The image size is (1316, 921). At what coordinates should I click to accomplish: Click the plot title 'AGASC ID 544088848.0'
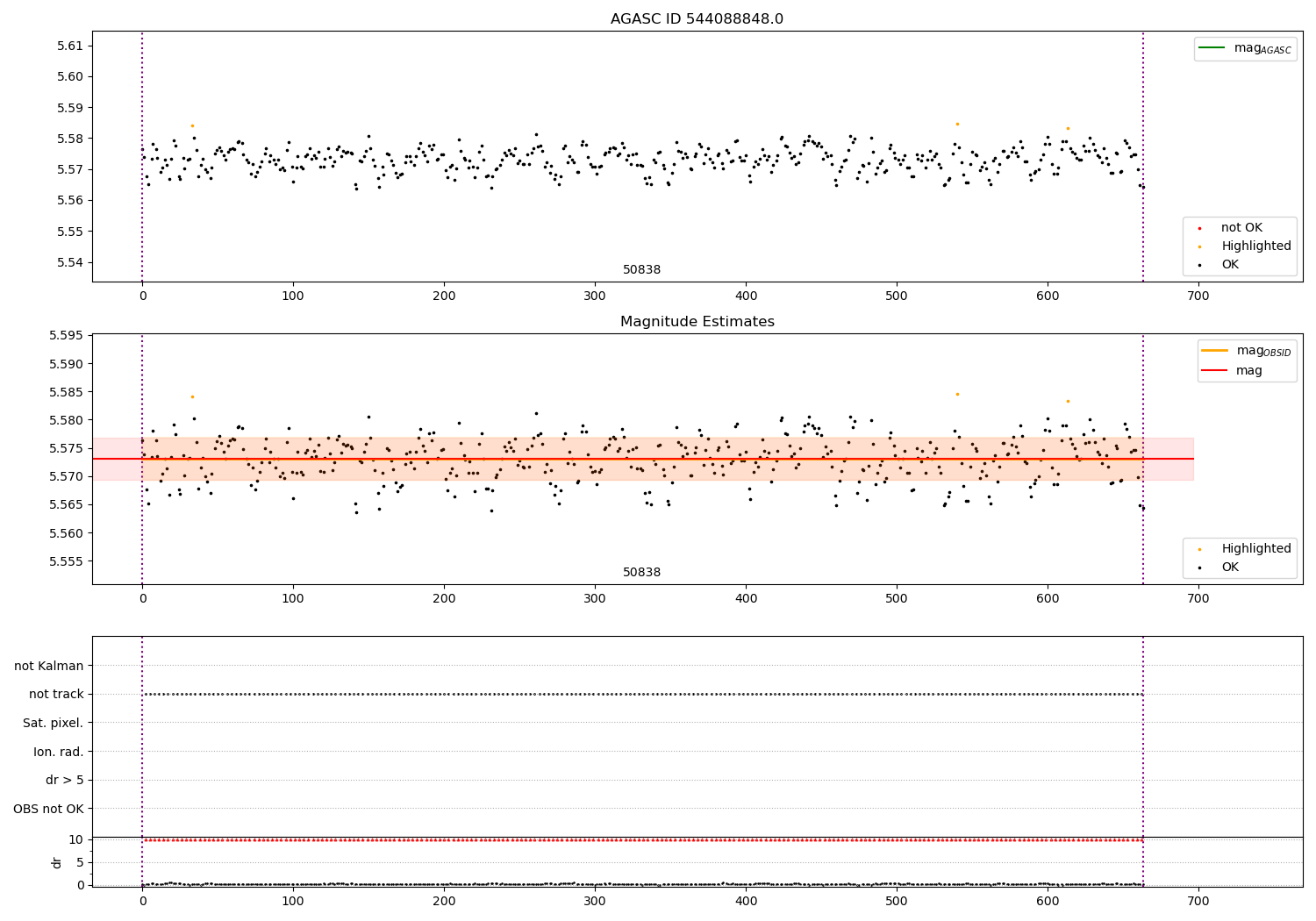click(697, 19)
